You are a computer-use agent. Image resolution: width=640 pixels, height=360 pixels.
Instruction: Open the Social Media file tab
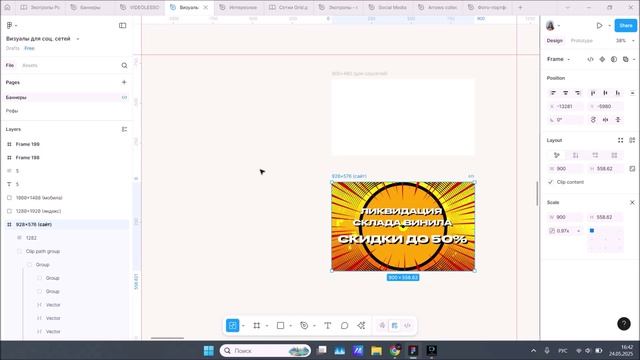pyautogui.click(x=388, y=7)
